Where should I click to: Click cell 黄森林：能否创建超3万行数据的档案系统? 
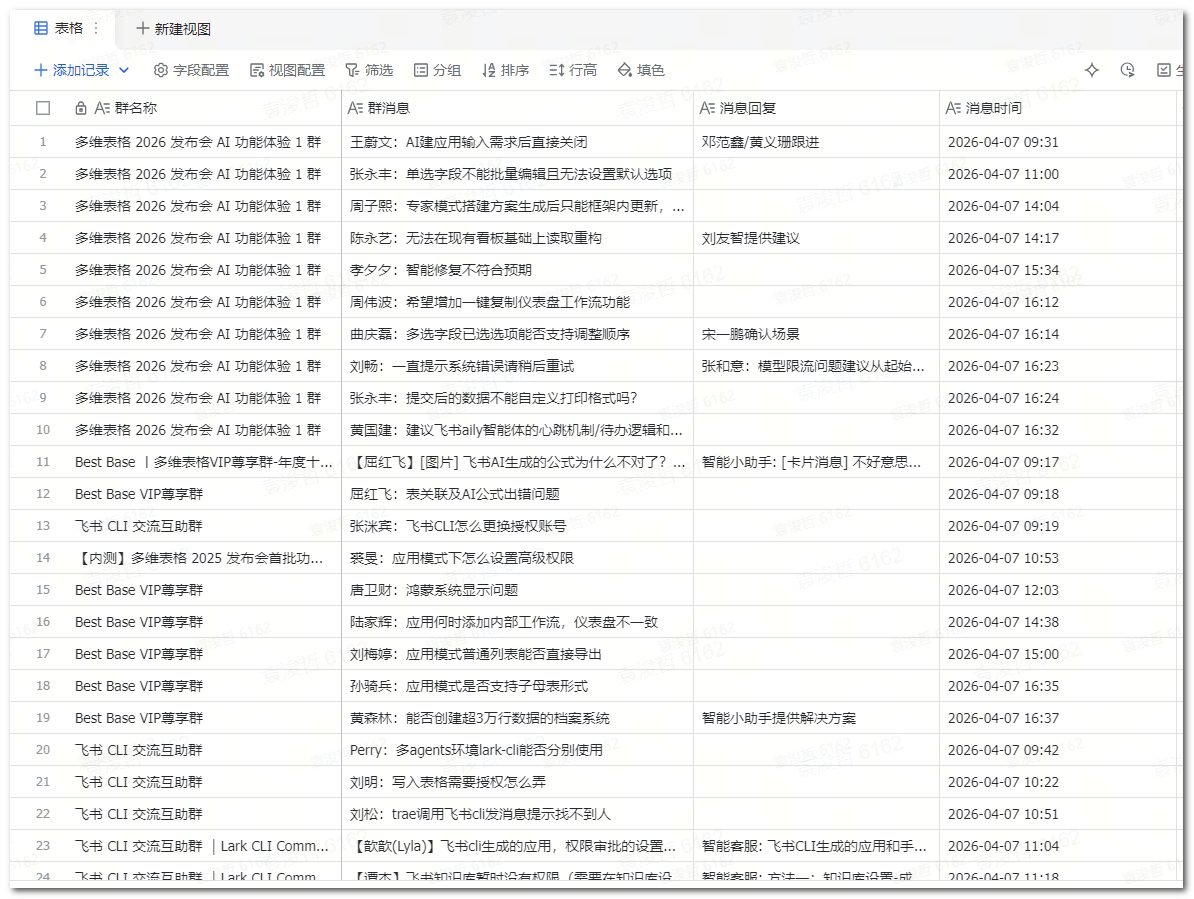pos(518,717)
